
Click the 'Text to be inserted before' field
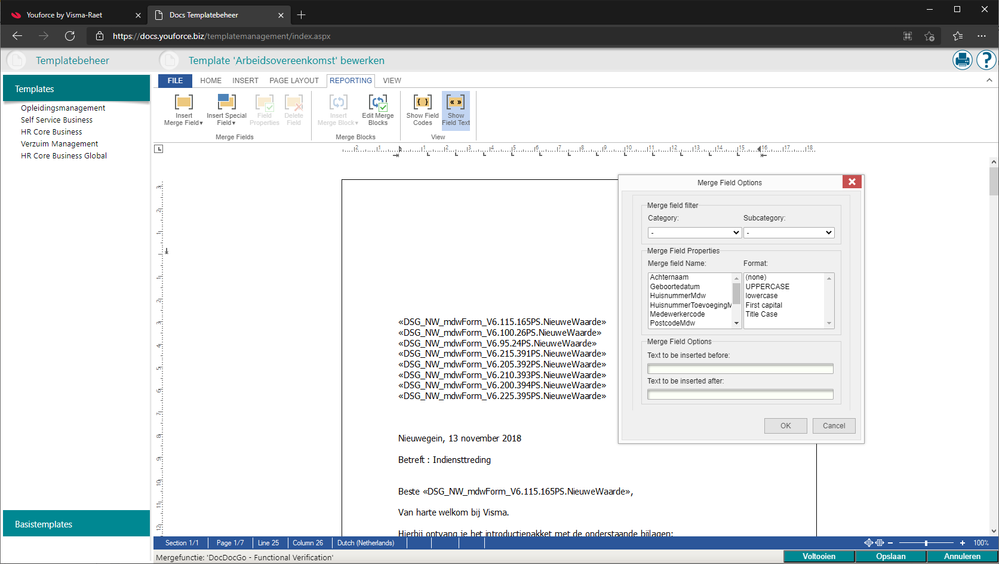tap(740, 369)
